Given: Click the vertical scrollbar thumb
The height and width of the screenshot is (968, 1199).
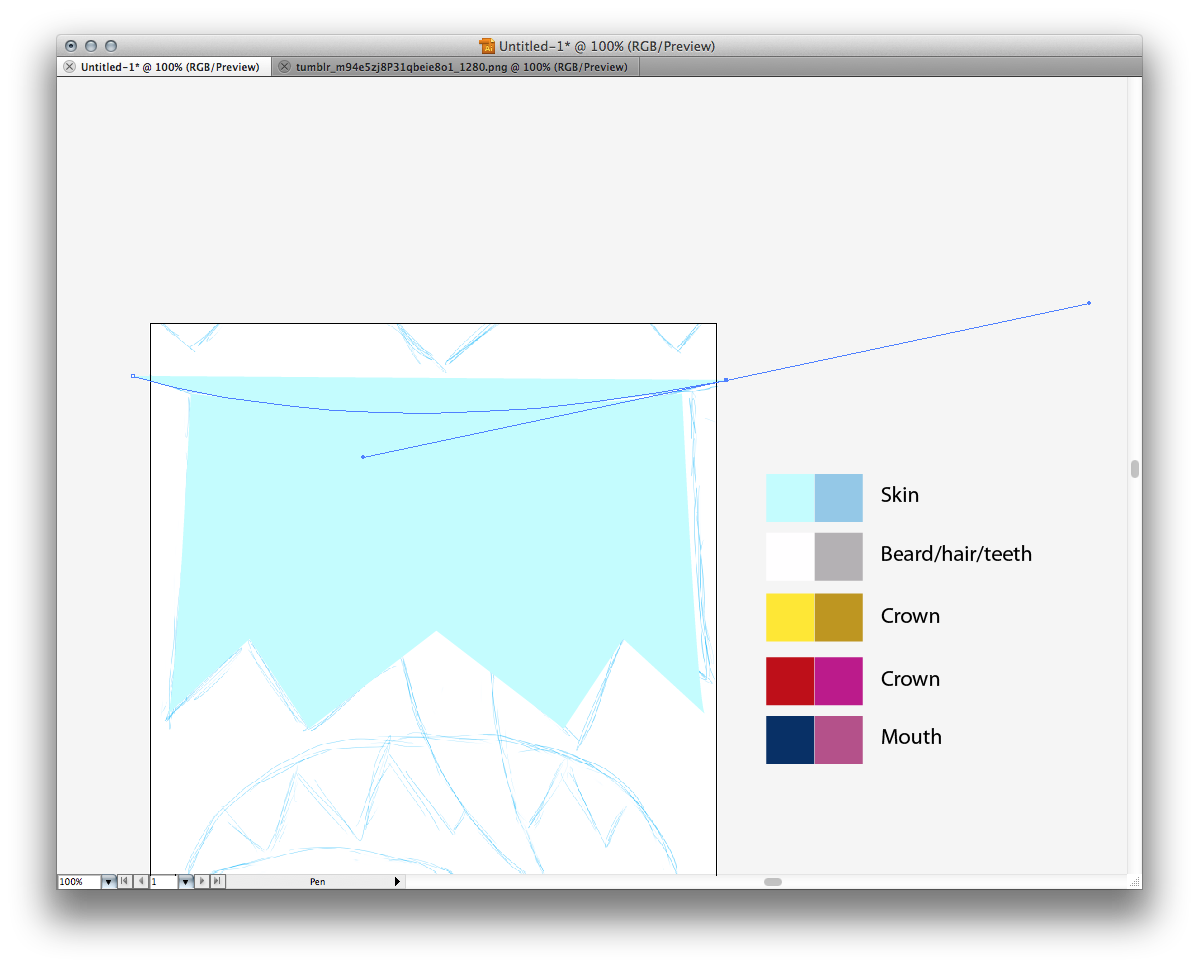Looking at the screenshot, I should (1134, 469).
